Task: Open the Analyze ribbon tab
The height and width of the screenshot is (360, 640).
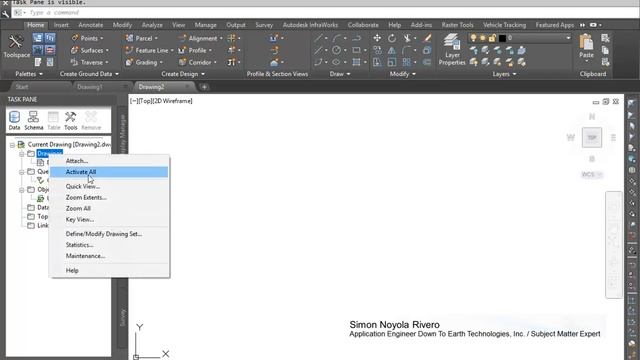Action: [152, 25]
